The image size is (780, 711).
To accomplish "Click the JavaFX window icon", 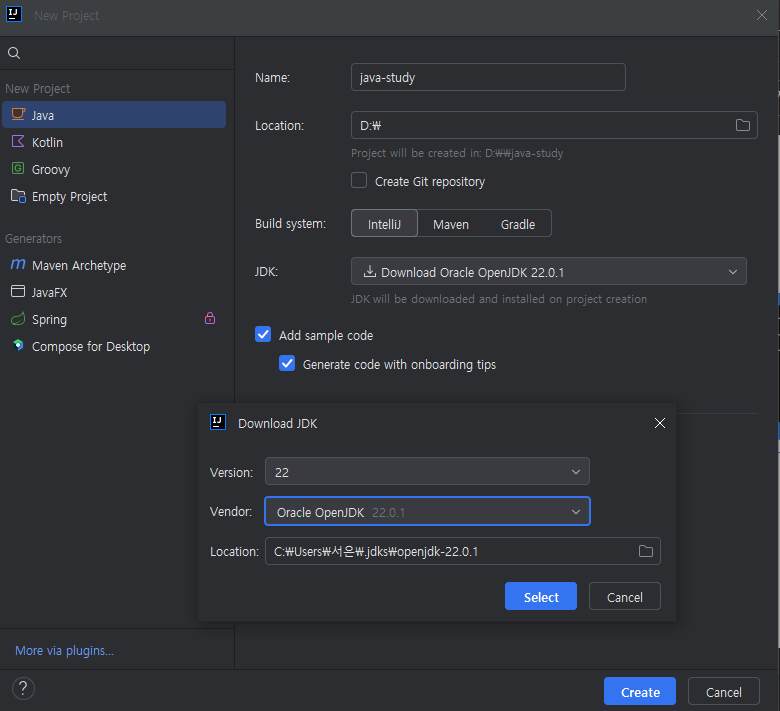I will (18, 291).
